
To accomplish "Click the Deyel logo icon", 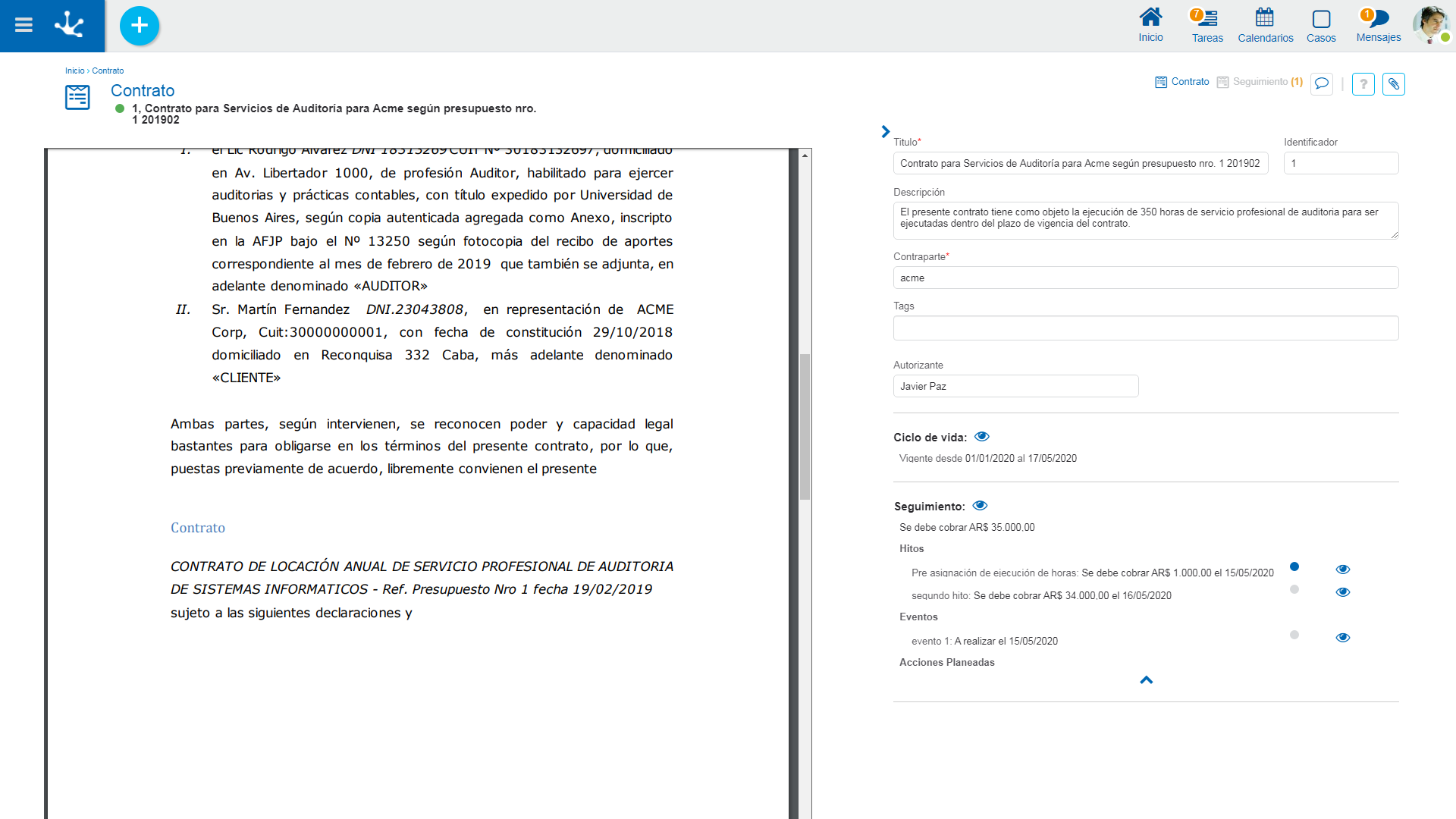I will pos(70,25).
